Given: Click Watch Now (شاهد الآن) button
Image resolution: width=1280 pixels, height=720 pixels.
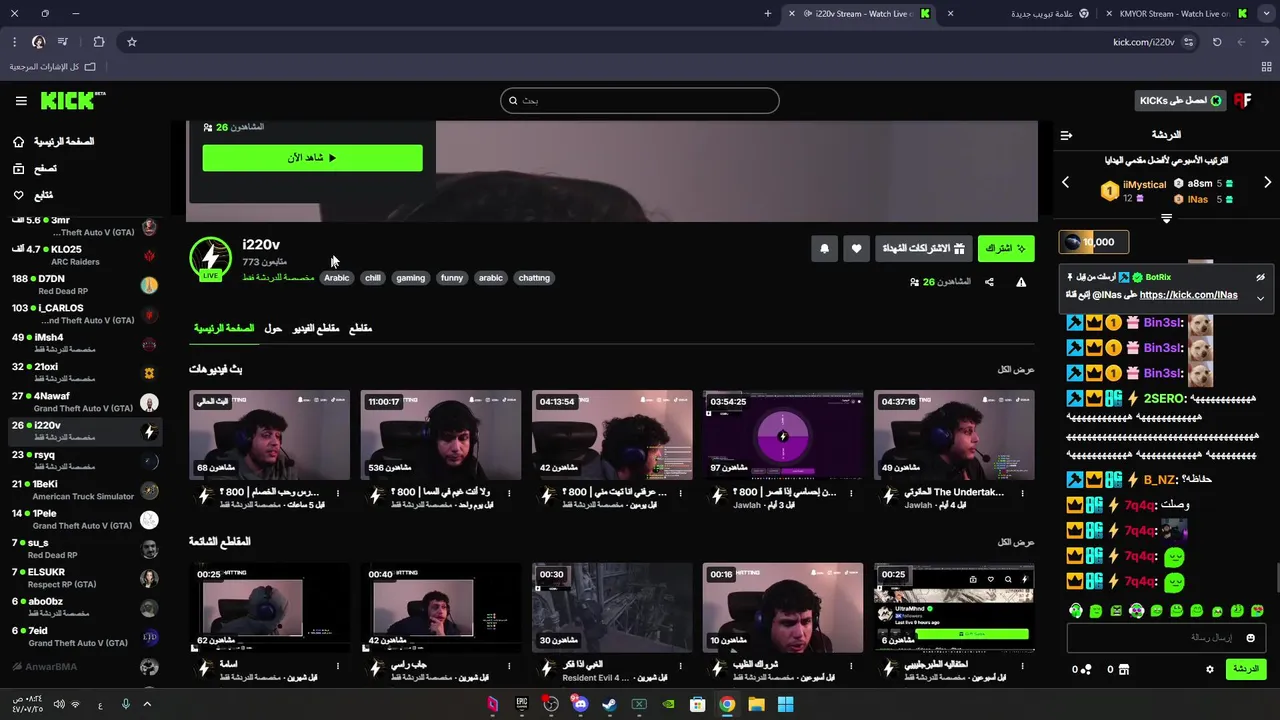Looking at the screenshot, I should [312, 158].
